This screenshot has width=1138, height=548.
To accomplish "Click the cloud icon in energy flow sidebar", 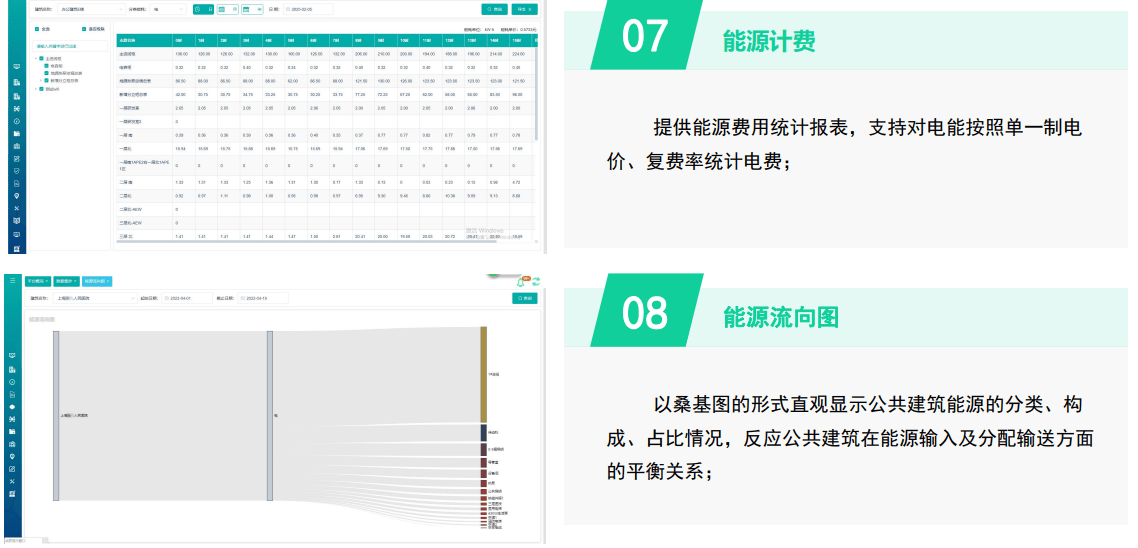I will click(12, 407).
